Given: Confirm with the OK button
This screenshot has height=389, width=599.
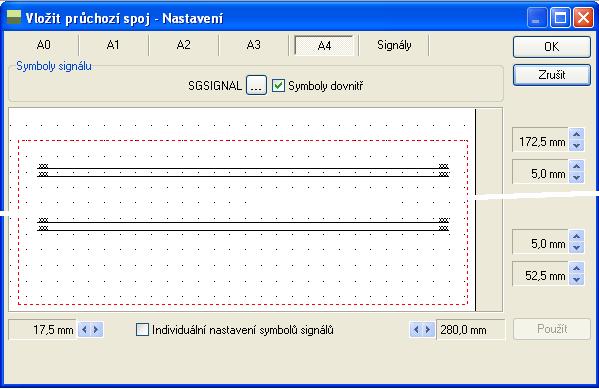Looking at the screenshot, I should point(551,47).
